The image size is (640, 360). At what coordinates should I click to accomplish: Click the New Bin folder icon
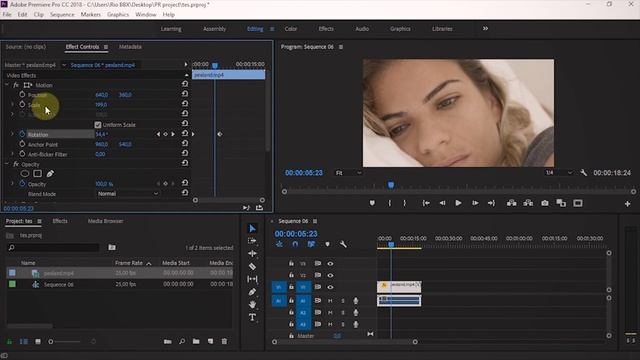coord(196,341)
